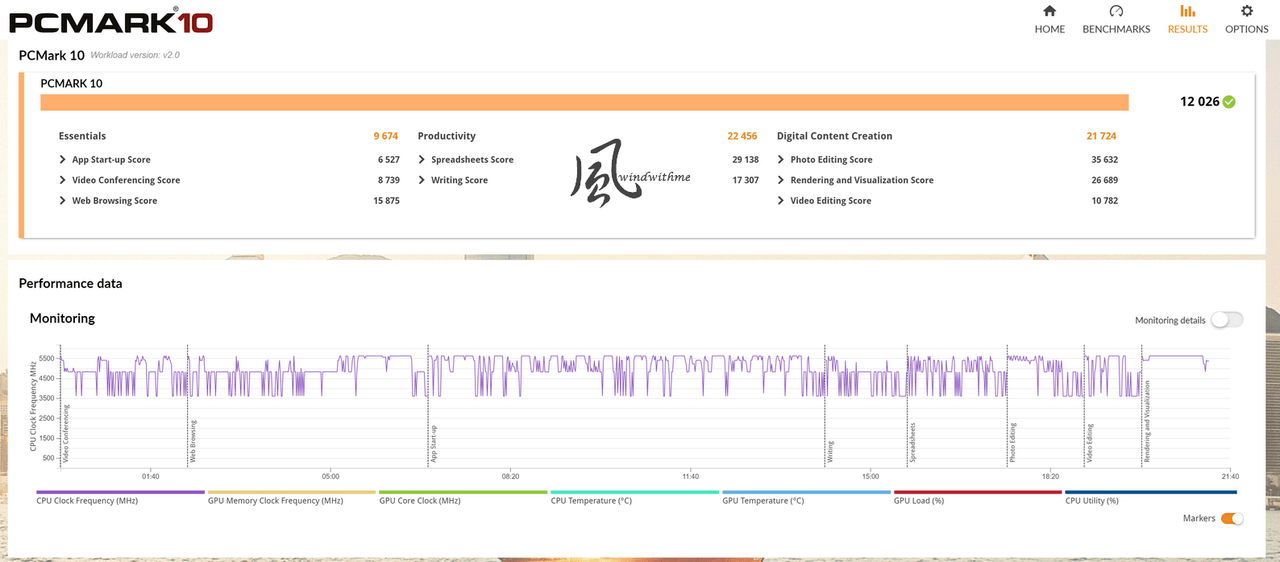Click the Spreadsheets chart marker

click(x=913, y=442)
